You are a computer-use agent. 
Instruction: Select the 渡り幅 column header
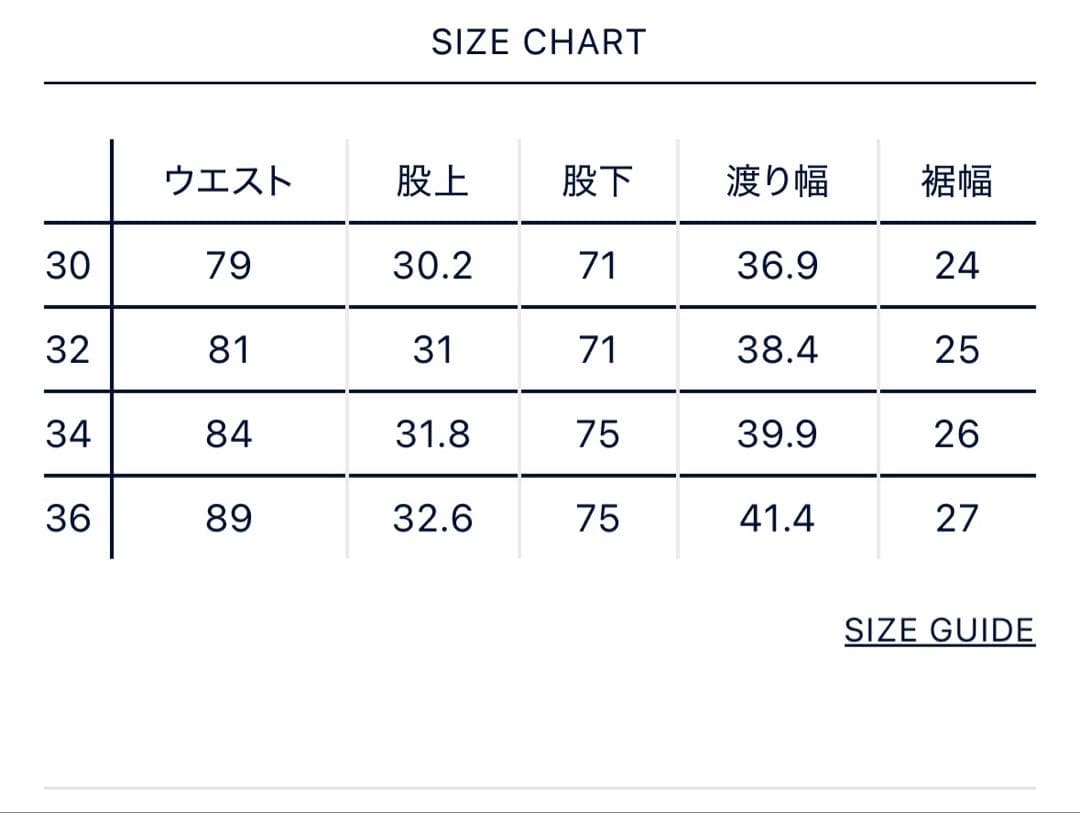pyautogui.click(x=777, y=182)
